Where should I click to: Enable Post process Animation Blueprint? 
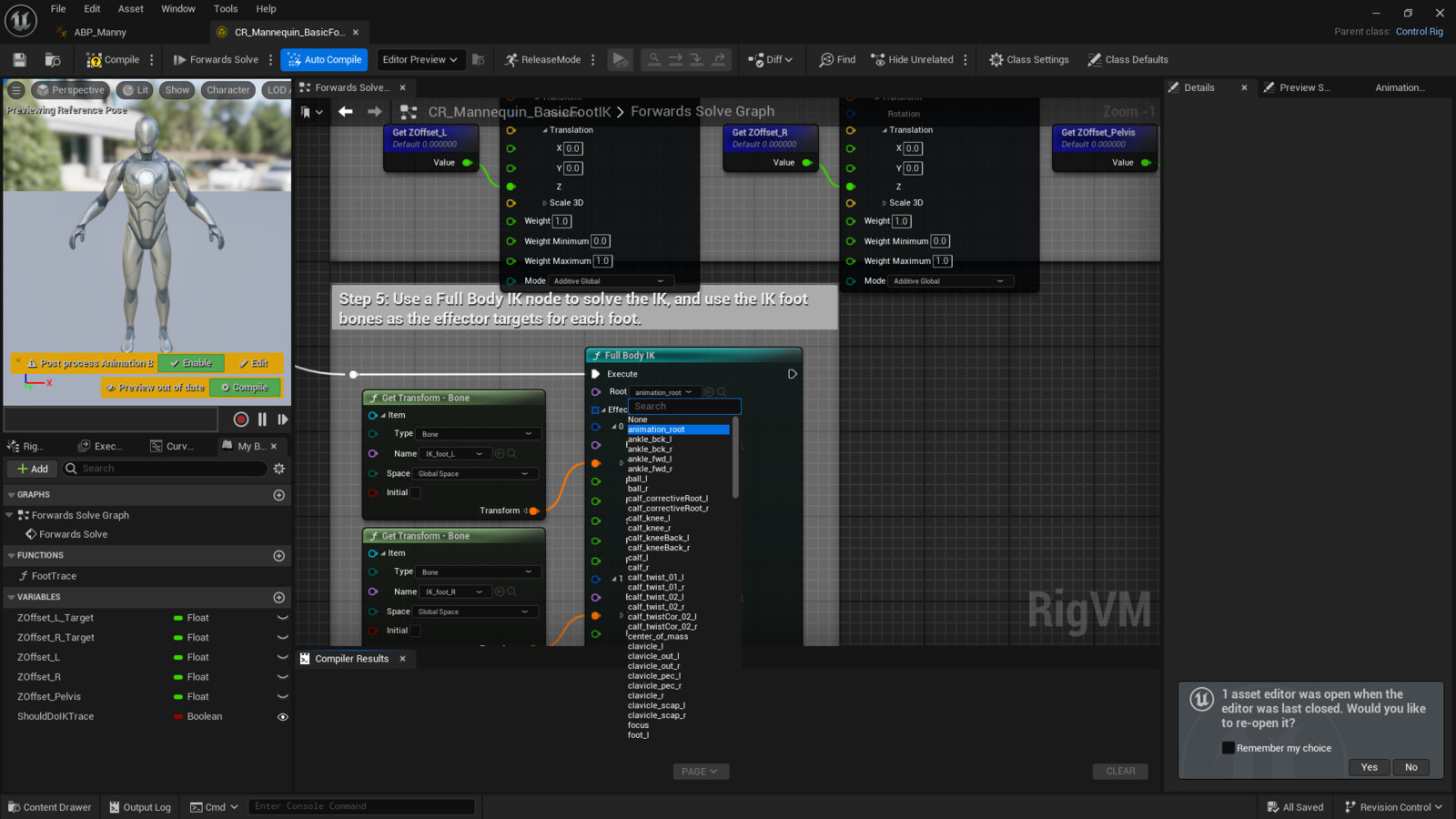tap(191, 363)
